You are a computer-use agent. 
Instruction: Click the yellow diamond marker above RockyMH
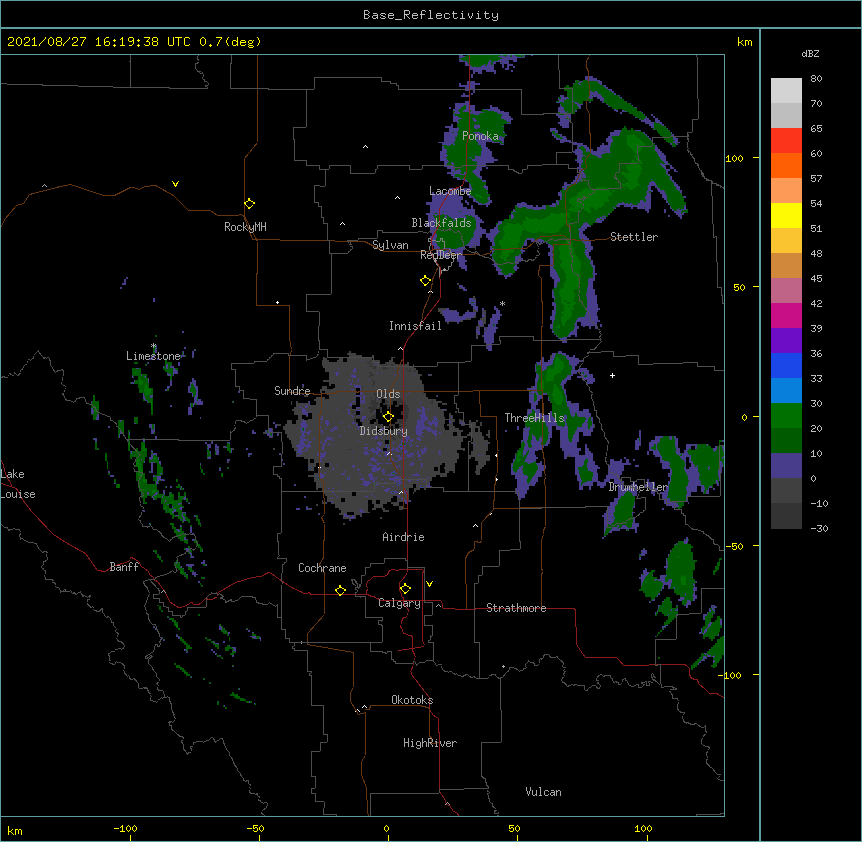(250, 204)
